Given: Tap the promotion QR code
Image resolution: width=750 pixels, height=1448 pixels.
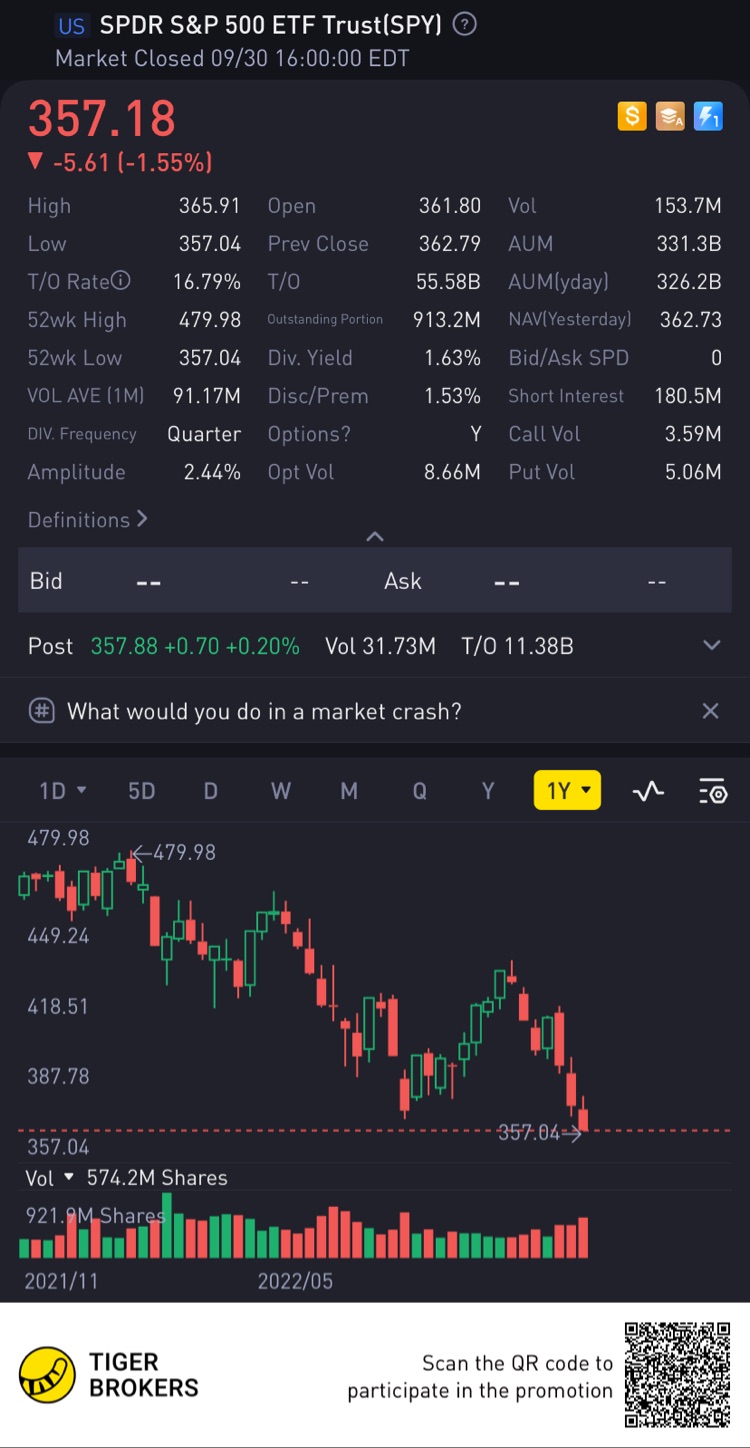Looking at the screenshot, I should point(677,1375).
